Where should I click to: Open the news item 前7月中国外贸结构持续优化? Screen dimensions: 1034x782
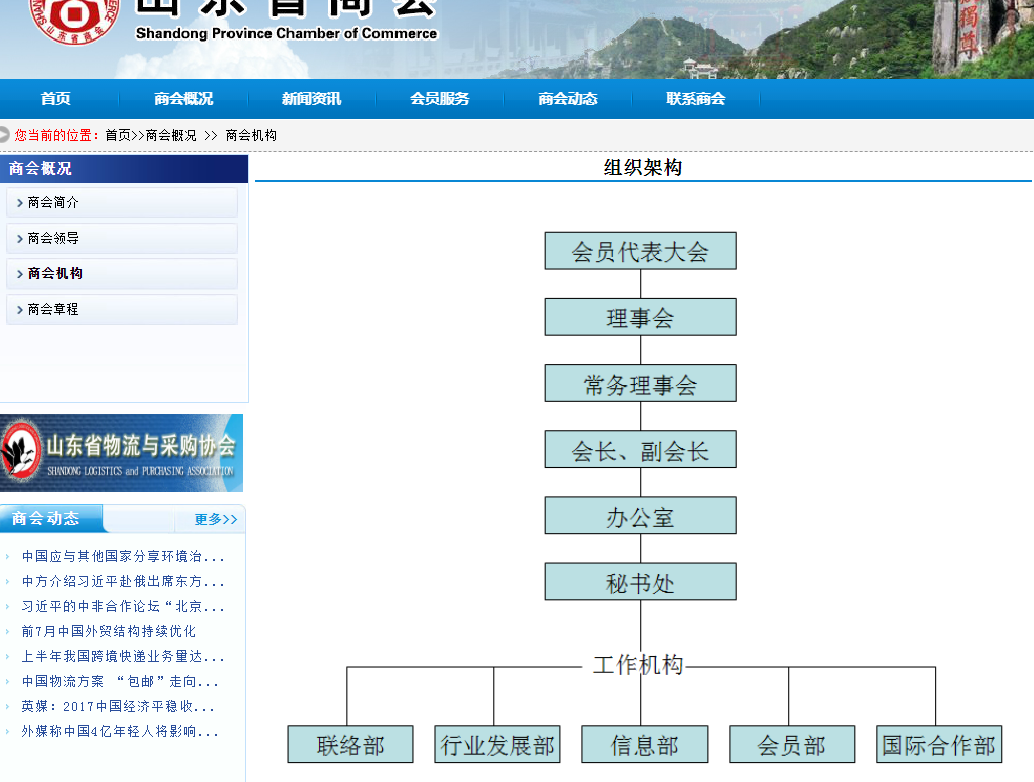pyautogui.click(x=108, y=631)
